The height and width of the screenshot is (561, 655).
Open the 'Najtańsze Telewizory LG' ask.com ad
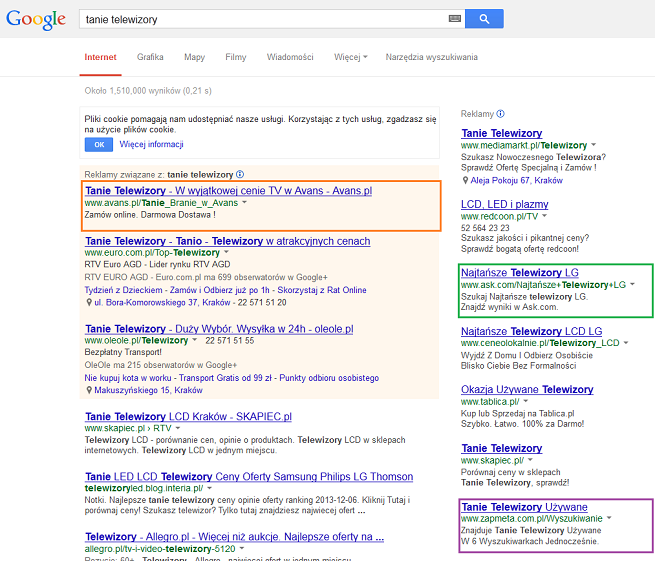tap(520, 273)
